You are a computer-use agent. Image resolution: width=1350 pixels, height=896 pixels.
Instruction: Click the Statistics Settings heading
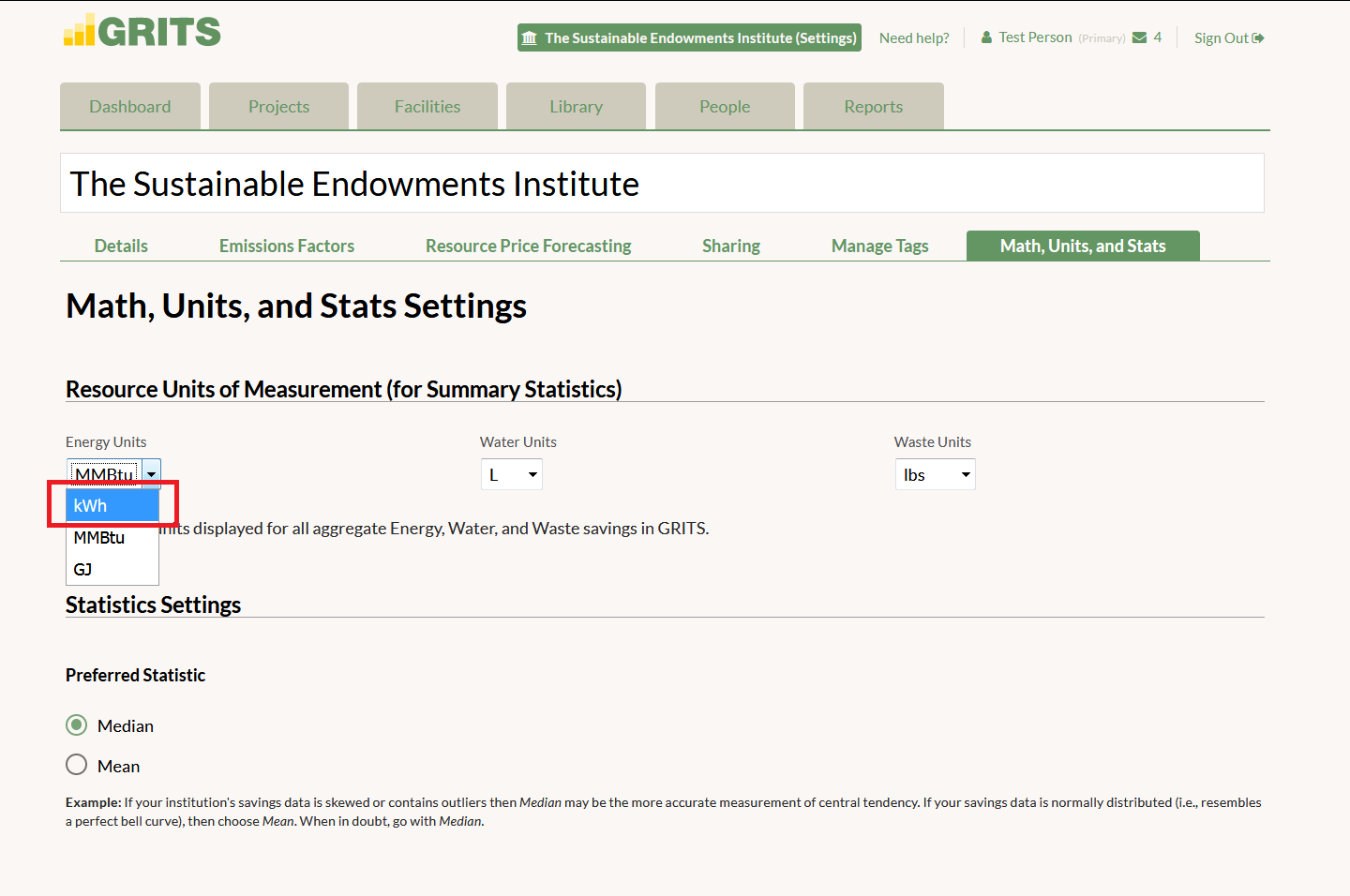(153, 605)
